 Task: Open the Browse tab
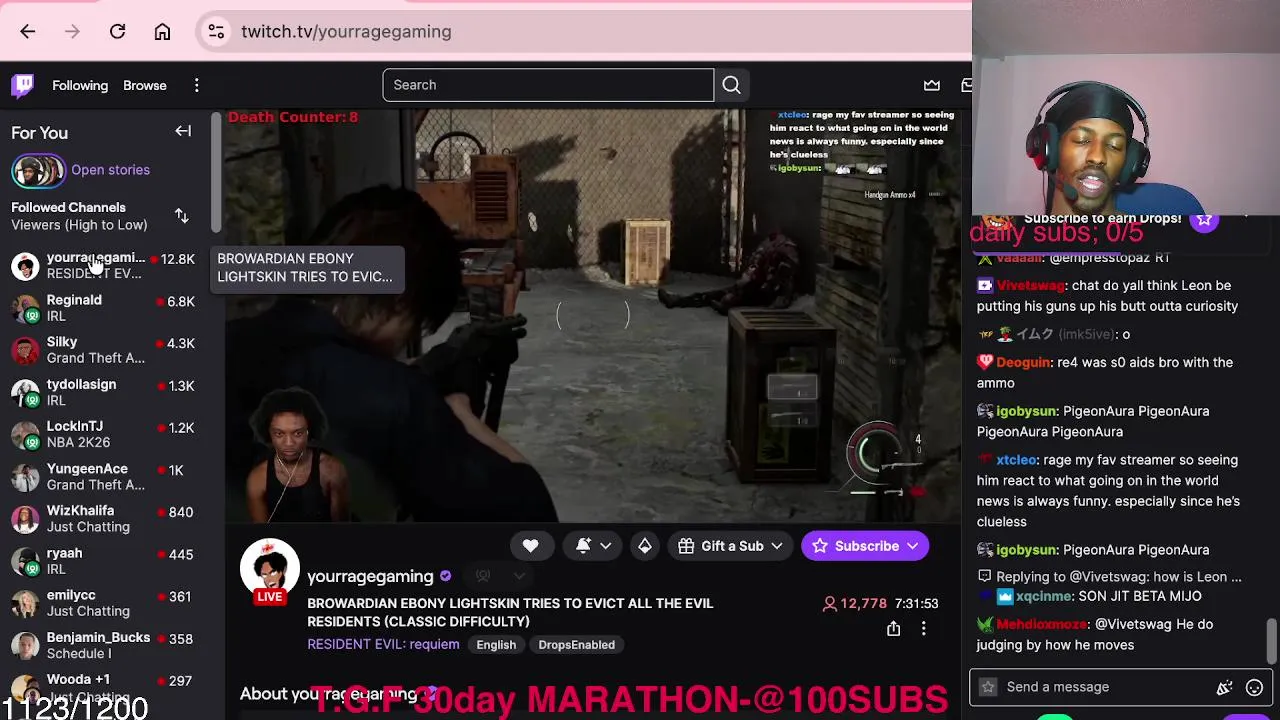tap(145, 85)
